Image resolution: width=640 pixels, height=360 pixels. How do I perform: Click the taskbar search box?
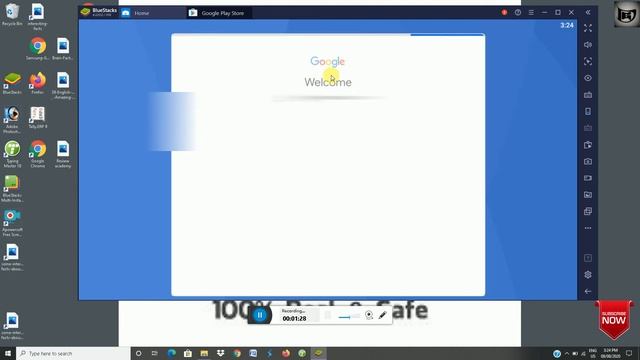tap(73, 353)
